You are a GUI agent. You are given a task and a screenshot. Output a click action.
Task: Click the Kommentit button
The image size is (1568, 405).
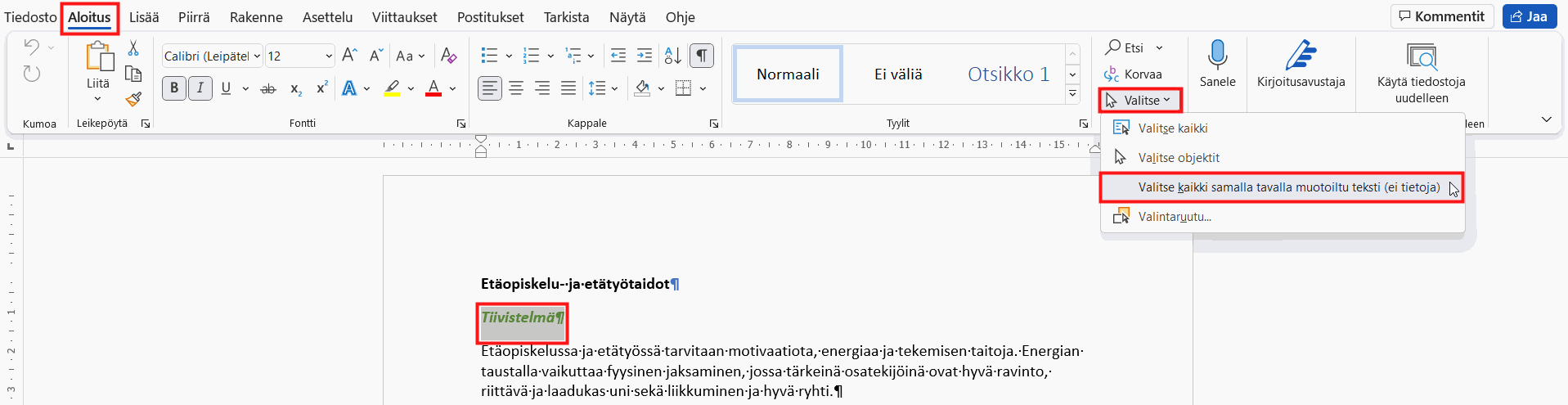(x=1441, y=16)
